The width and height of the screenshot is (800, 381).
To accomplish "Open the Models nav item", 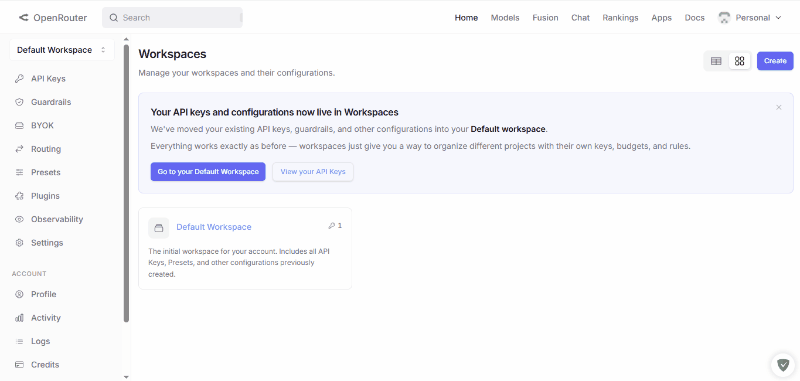I will (x=505, y=18).
